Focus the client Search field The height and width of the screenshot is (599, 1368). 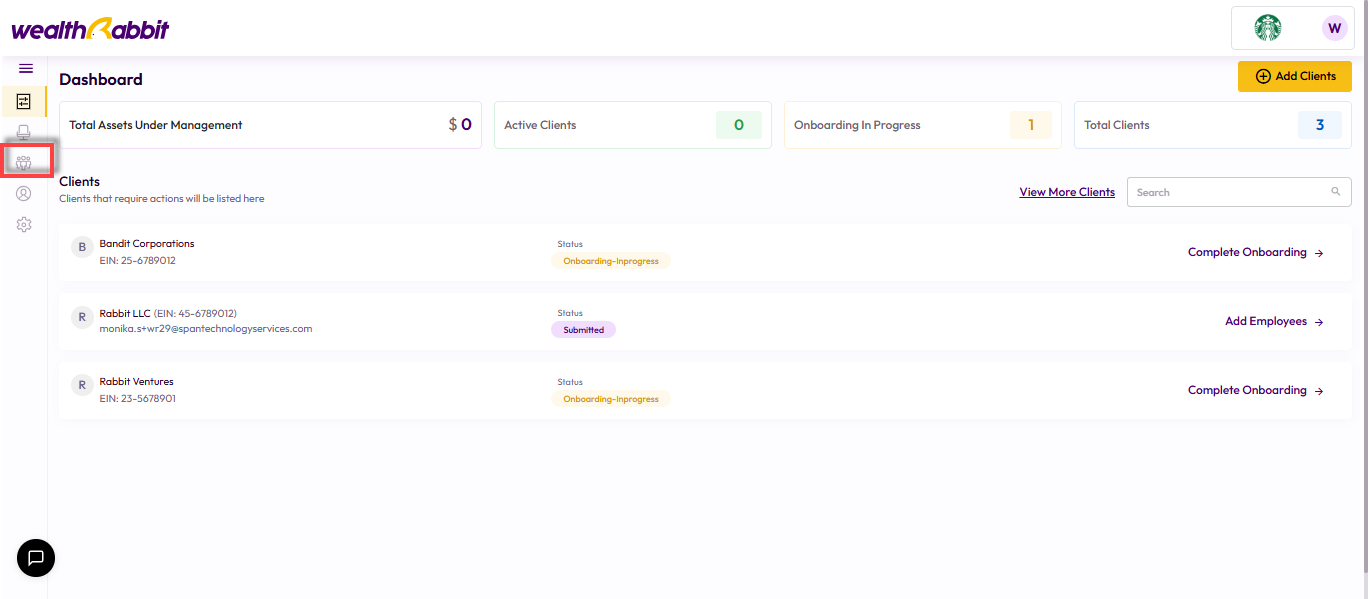(1239, 192)
